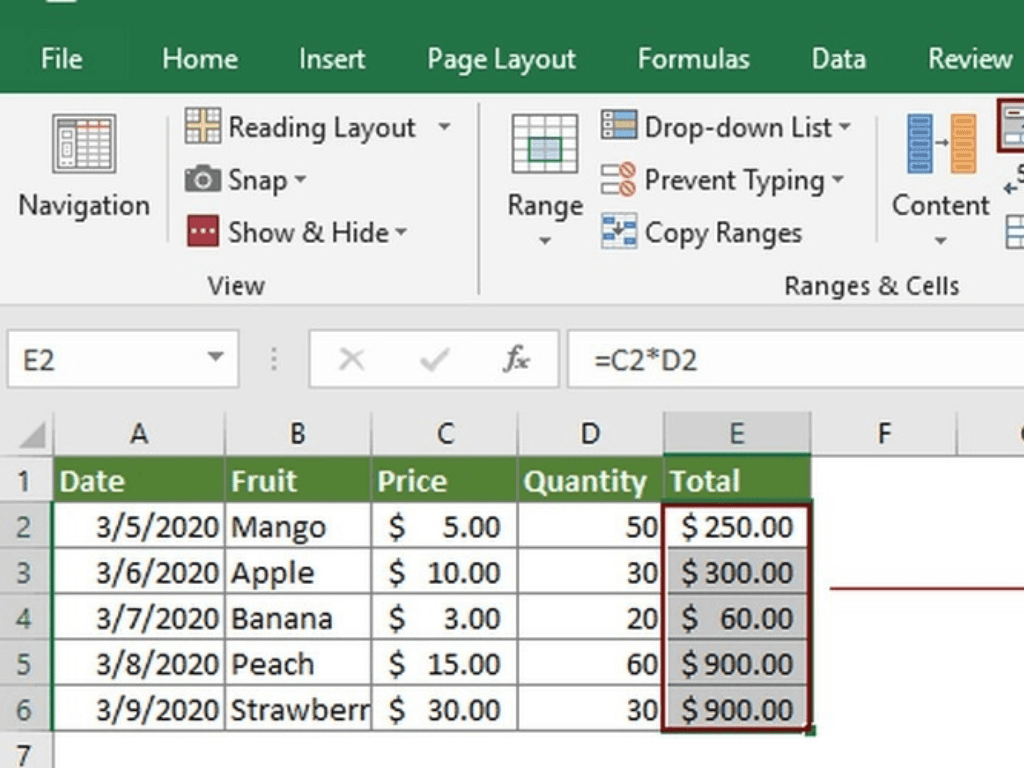
Task: Click the Prevent Typing icon
Action: 619,180
